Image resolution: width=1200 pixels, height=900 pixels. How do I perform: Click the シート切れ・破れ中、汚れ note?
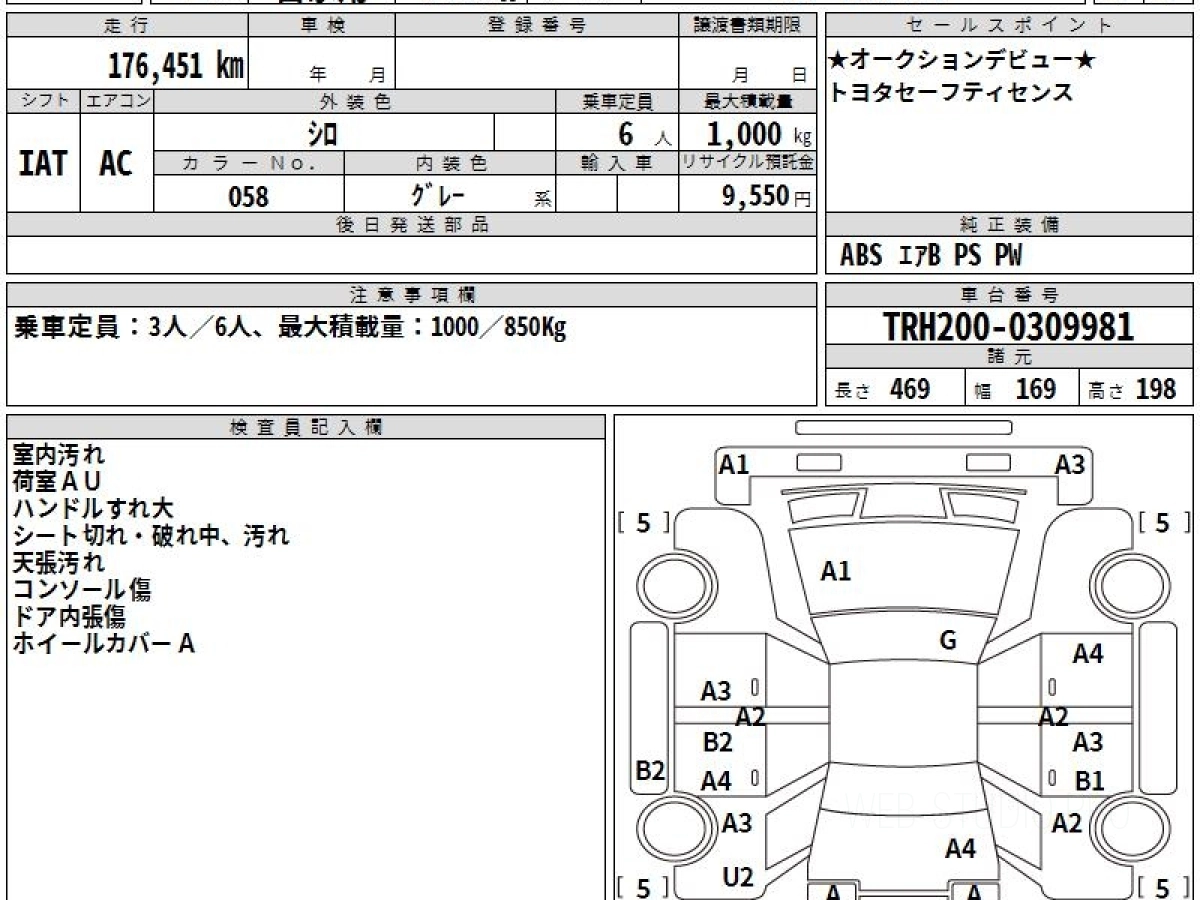(x=151, y=535)
